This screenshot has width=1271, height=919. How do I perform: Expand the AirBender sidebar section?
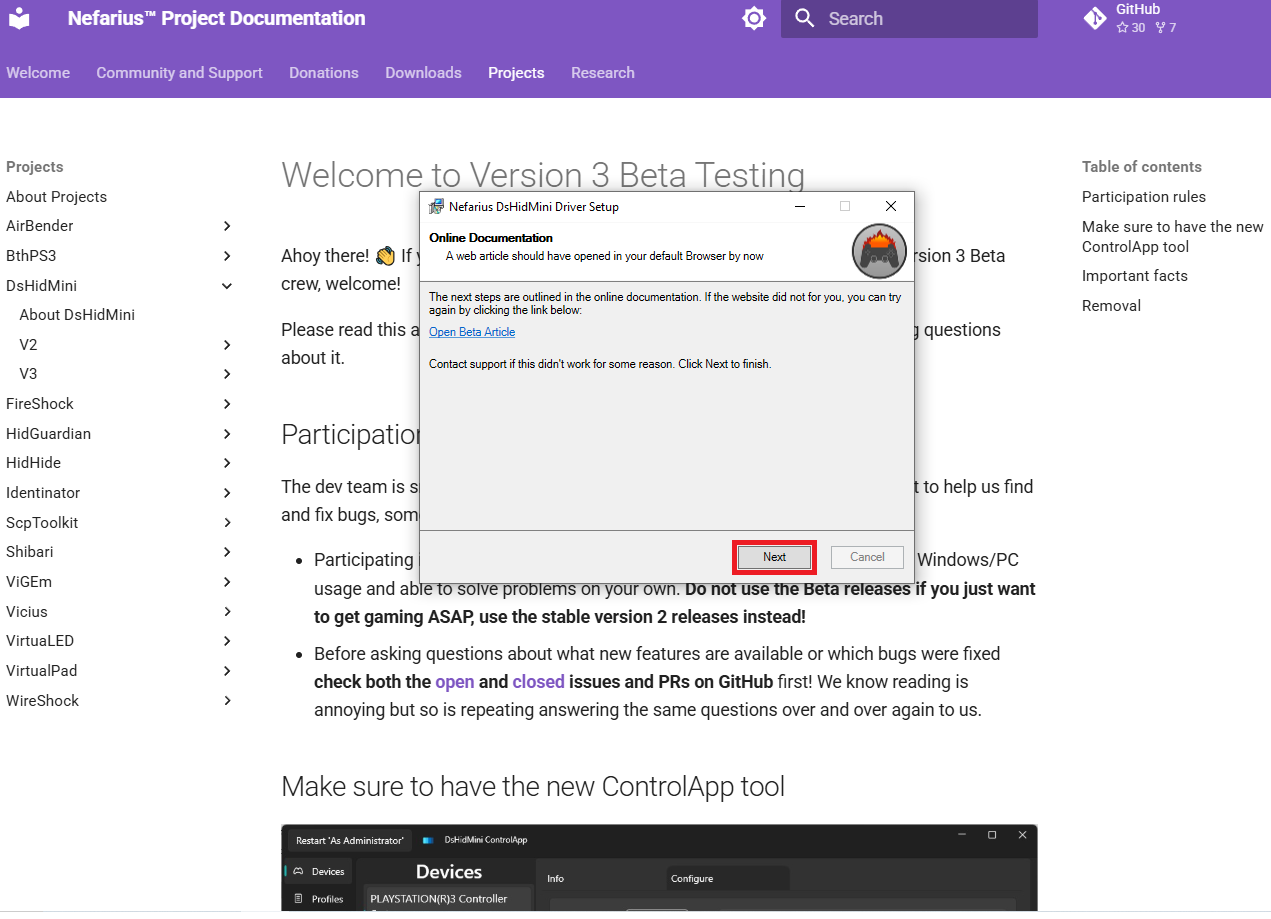(227, 226)
